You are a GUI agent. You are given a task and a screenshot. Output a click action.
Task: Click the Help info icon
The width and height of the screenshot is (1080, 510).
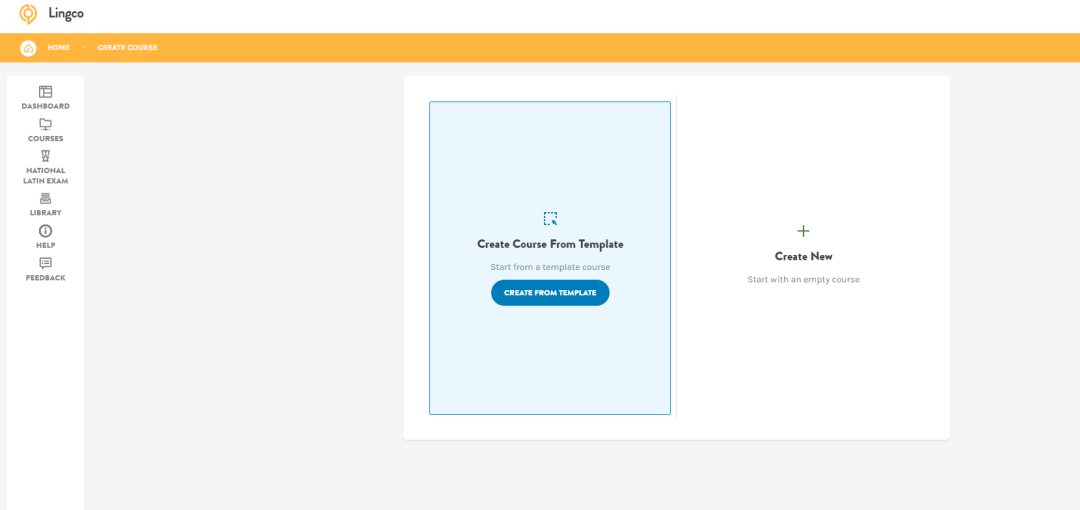(x=45, y=231)
